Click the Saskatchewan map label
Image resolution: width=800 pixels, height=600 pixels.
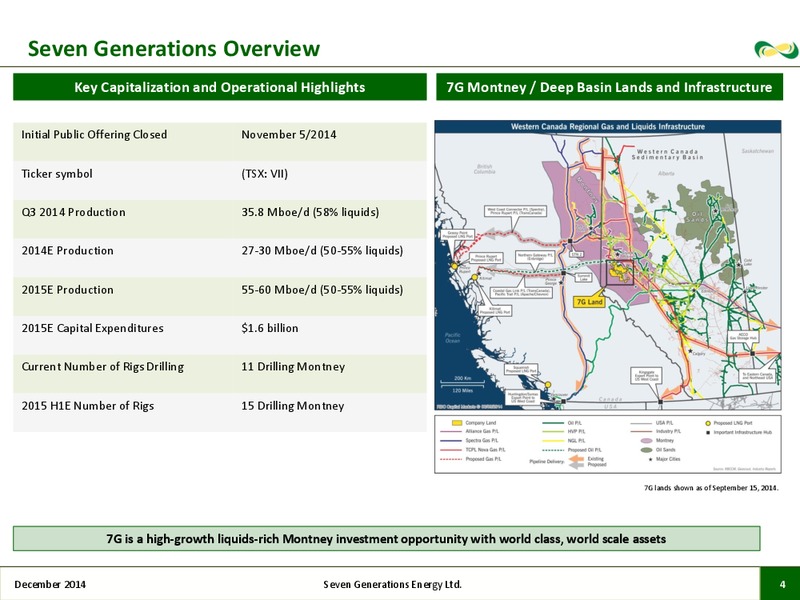(x=758, y=151)
